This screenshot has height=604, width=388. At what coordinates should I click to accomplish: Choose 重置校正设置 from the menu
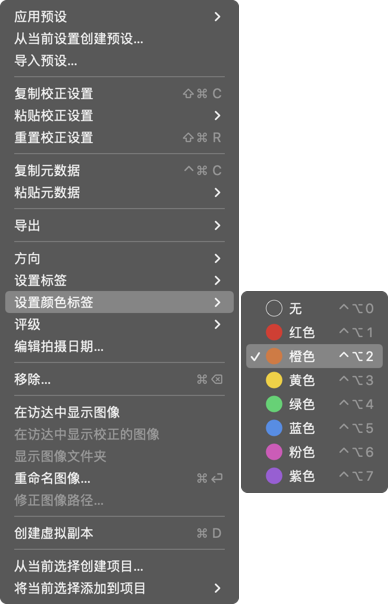click(x=119, y=138)
